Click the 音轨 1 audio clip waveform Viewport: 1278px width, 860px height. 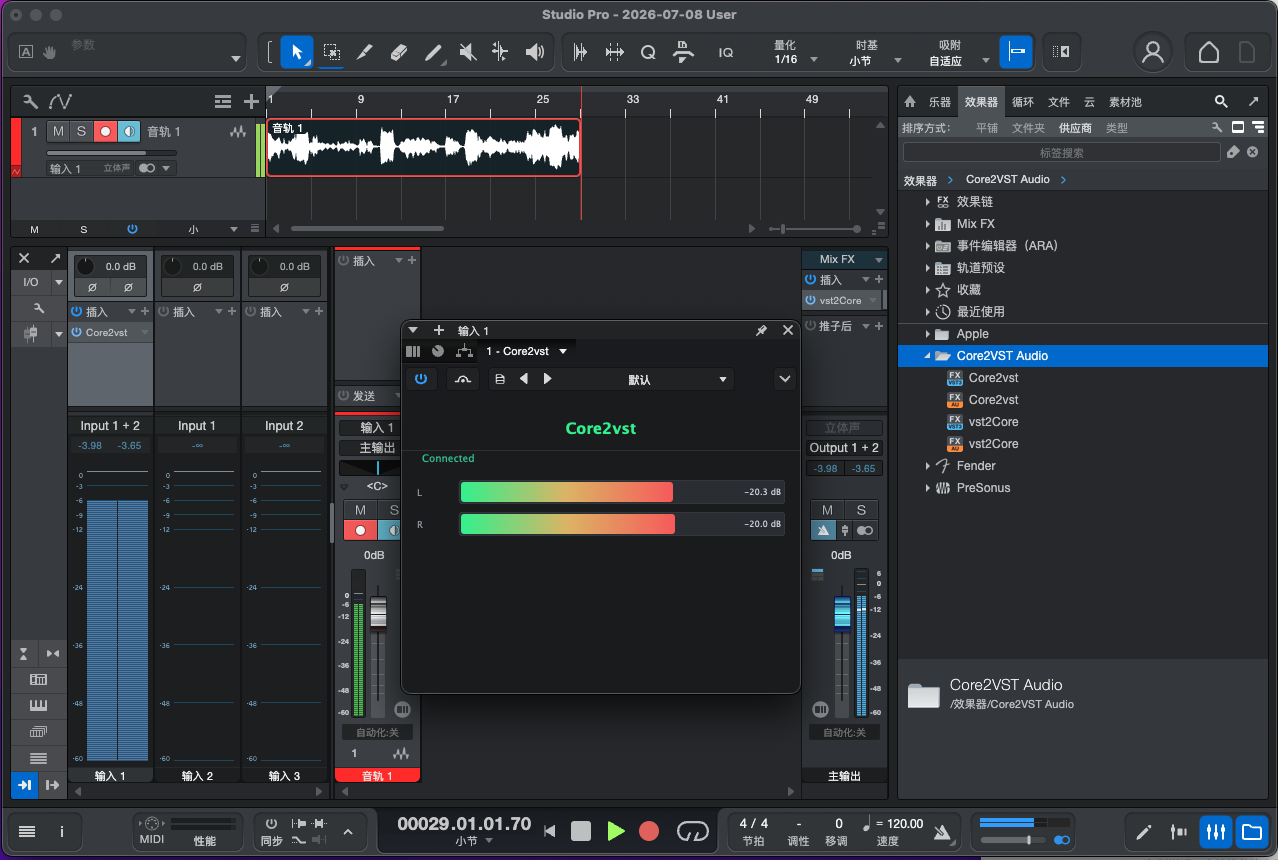(x=424, y=148)
